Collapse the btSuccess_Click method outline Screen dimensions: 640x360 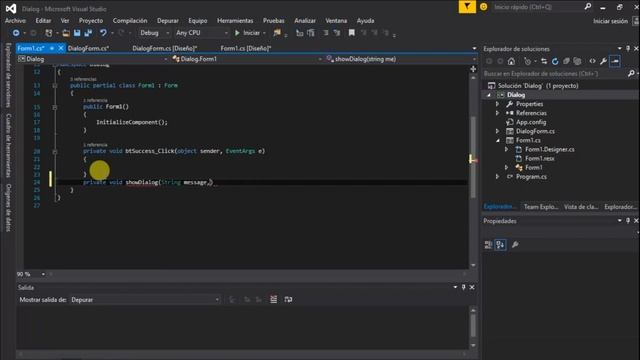[55, 151]
